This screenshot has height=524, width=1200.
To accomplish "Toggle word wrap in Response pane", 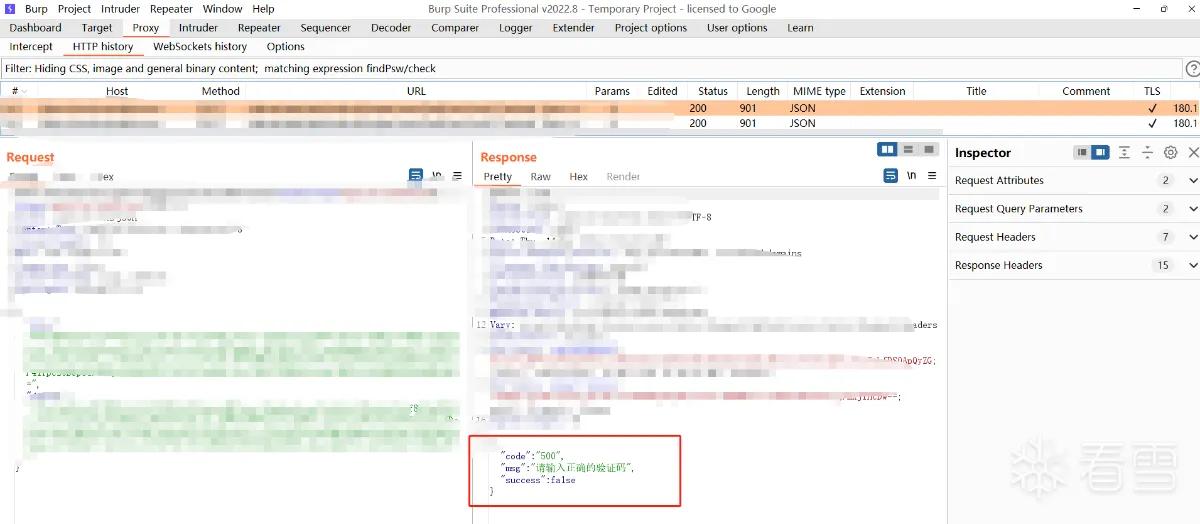I will (x=891, y=176).
